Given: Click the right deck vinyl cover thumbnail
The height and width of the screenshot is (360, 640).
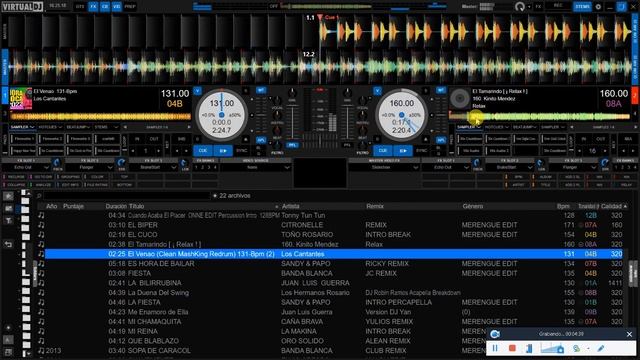Looking at the screenshot, I should 460,98.
